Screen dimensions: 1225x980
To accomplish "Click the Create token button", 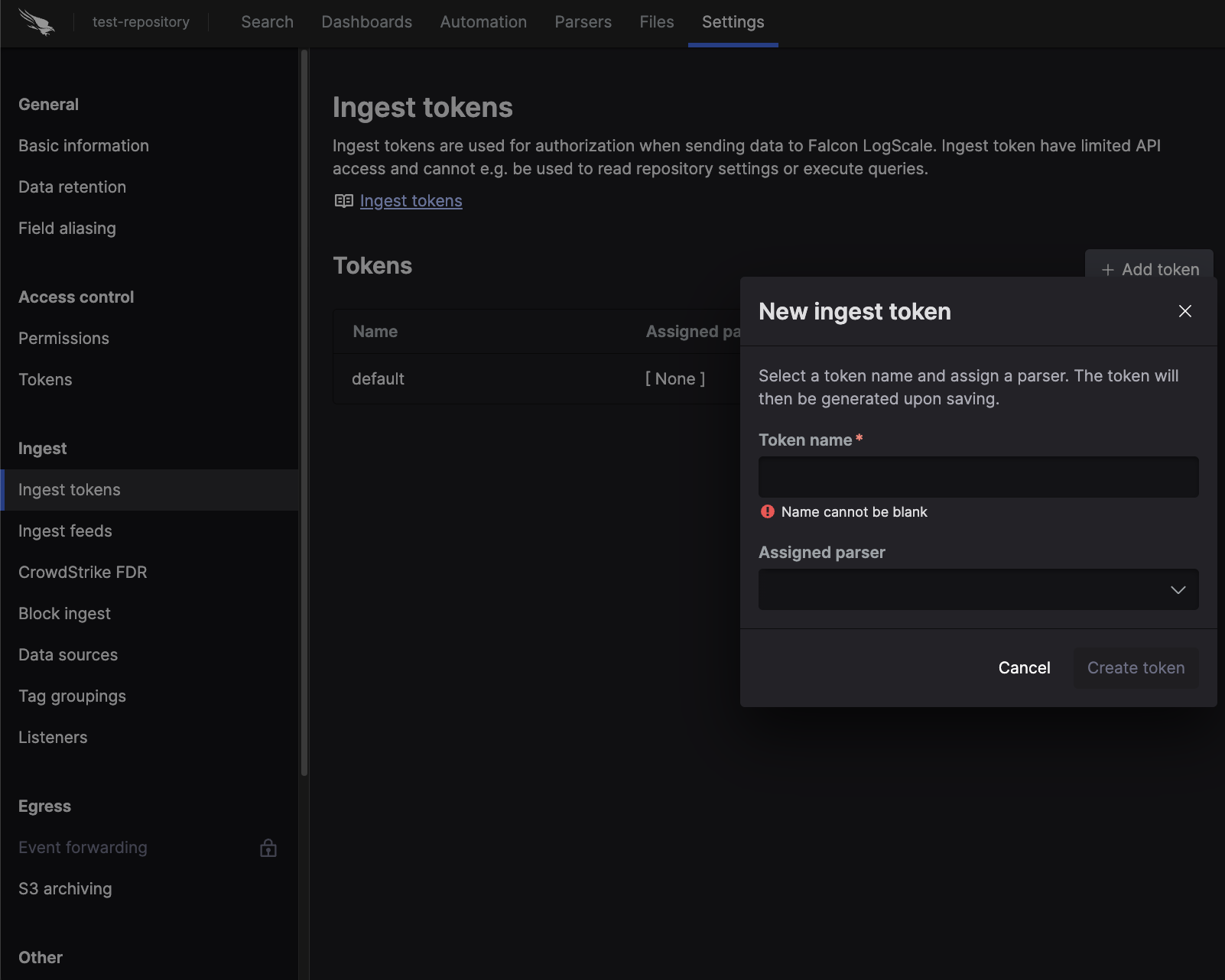I will point(1135,667).
